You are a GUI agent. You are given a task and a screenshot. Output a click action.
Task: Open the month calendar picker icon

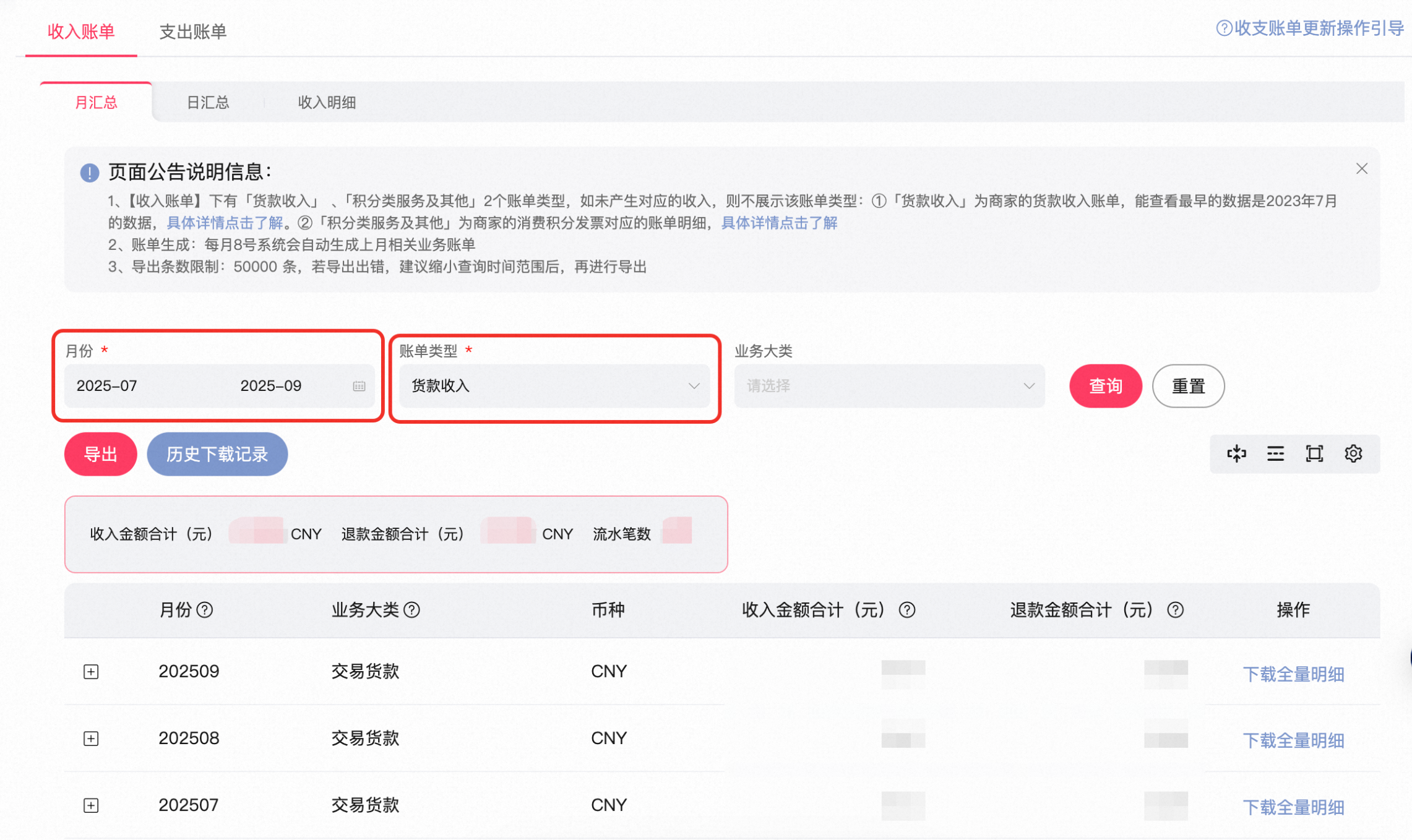359,386
